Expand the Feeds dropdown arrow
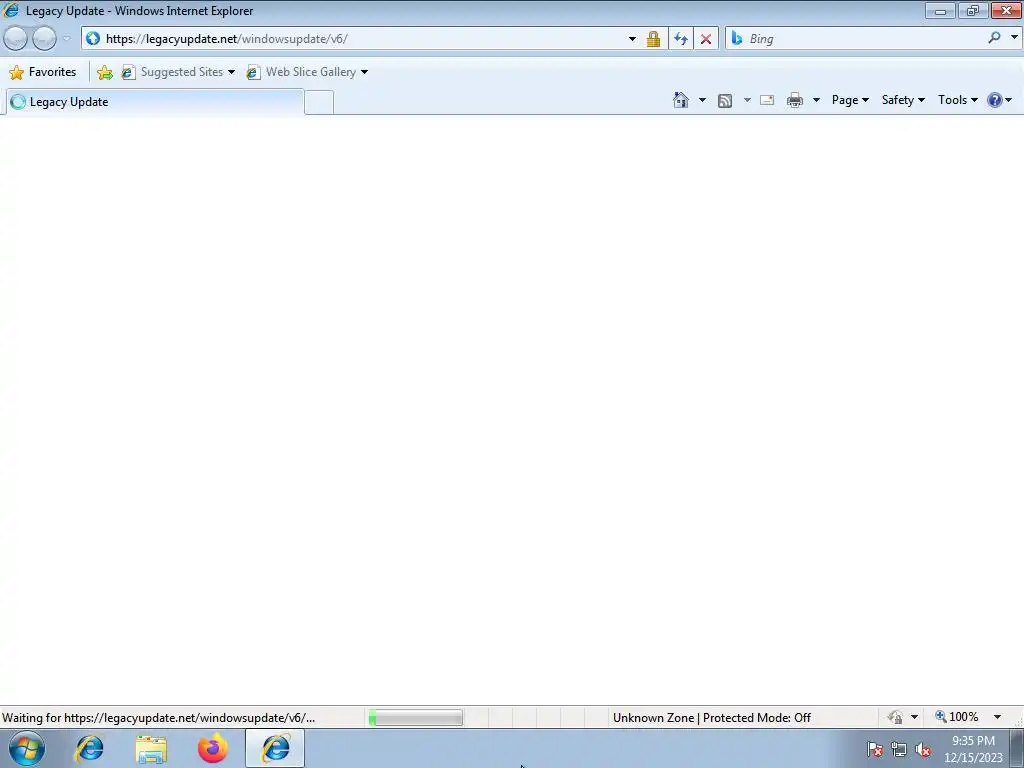1024x768 pixels. [747, 100]
